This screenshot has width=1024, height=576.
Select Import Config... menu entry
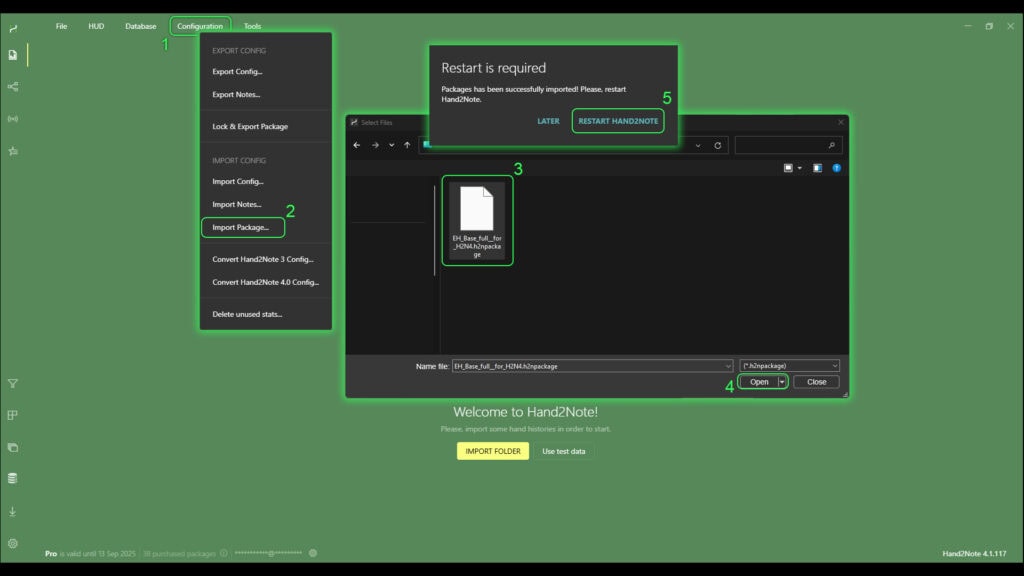(x=266, y=182)
